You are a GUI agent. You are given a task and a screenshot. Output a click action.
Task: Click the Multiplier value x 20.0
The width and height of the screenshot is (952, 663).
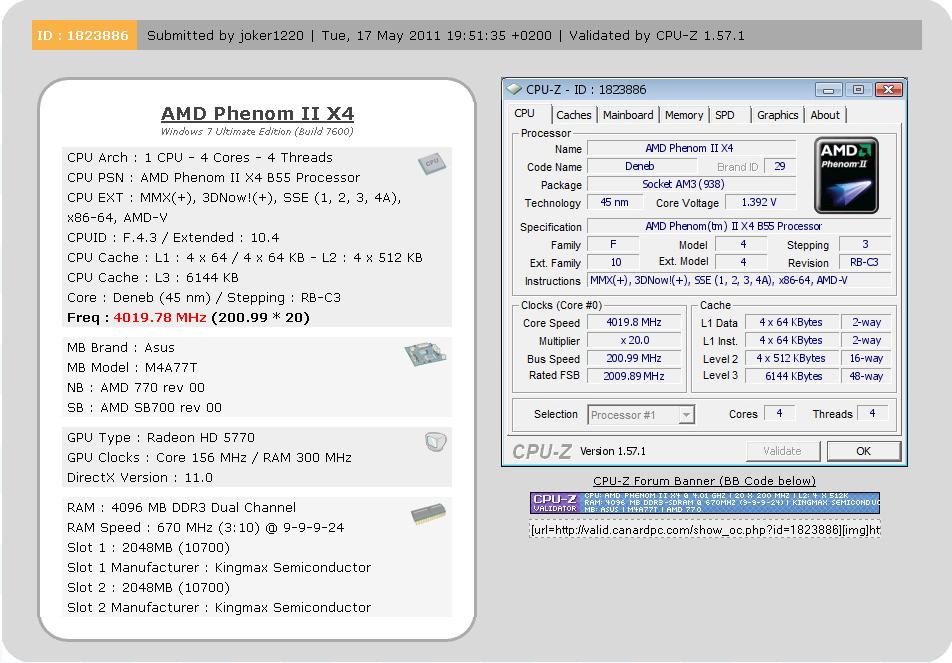click(634, 341)
